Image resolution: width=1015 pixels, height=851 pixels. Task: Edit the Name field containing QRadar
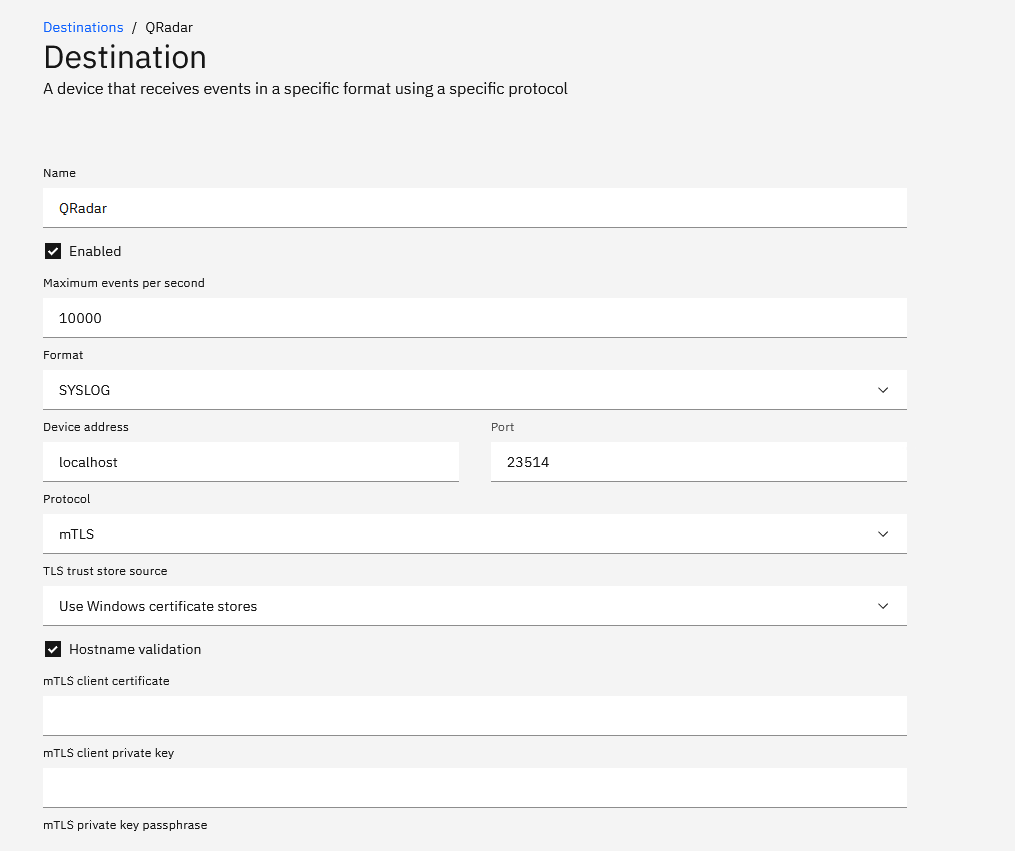coord(475,207)
